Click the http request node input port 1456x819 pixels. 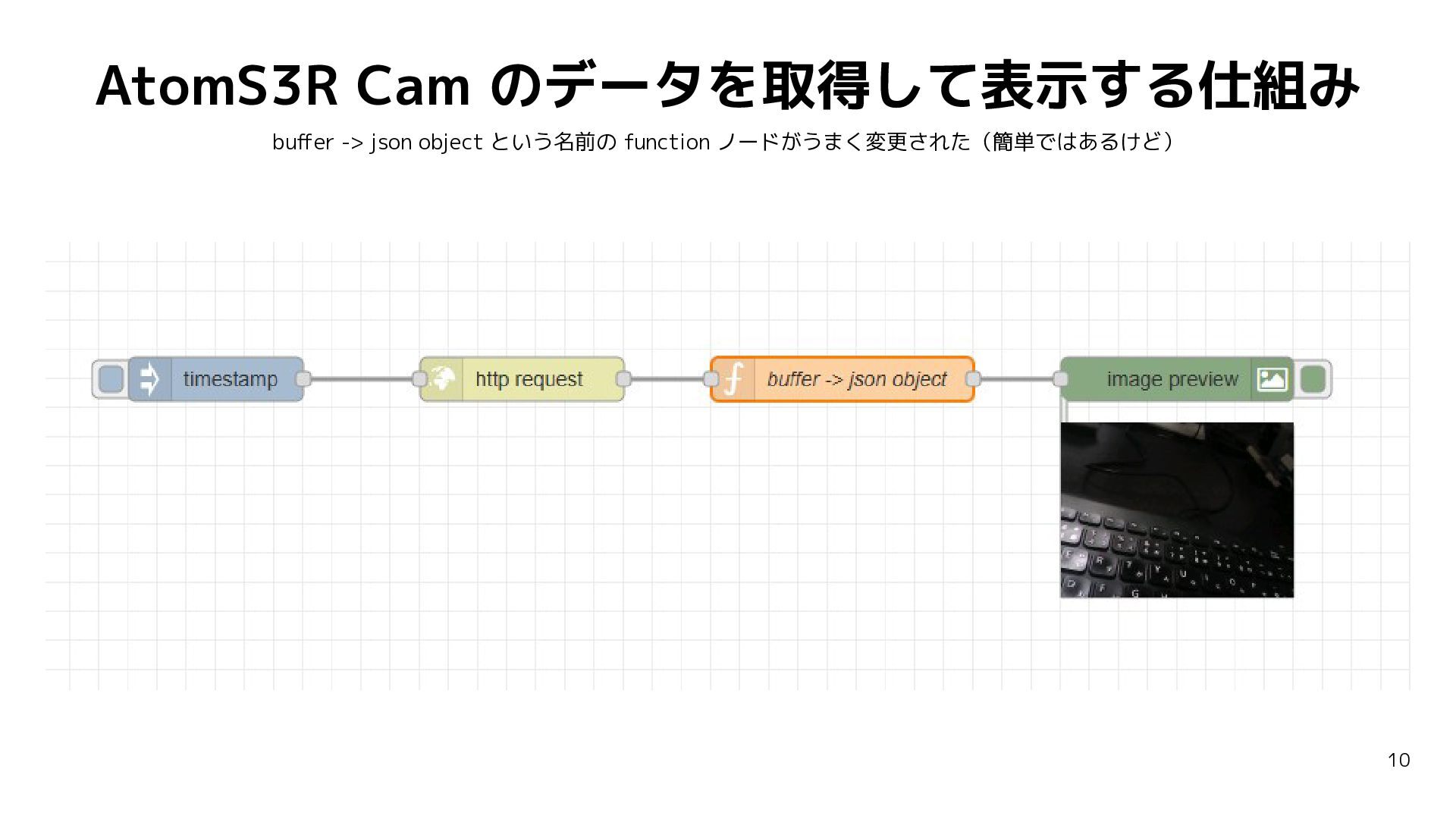click(x=419, y=379)
